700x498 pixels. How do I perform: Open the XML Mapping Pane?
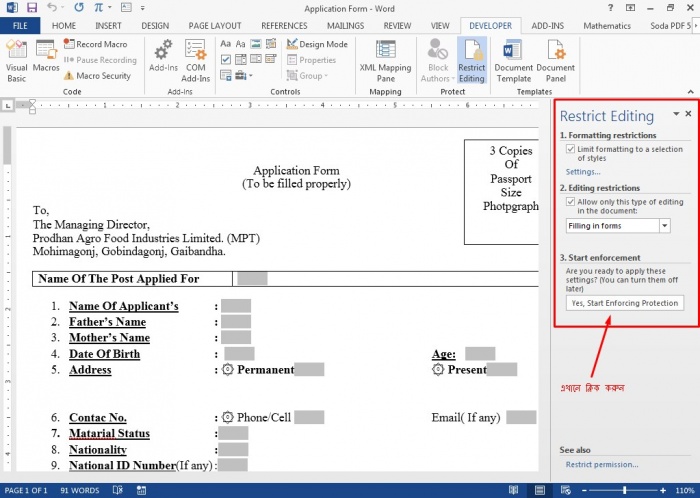click(385, 60)
